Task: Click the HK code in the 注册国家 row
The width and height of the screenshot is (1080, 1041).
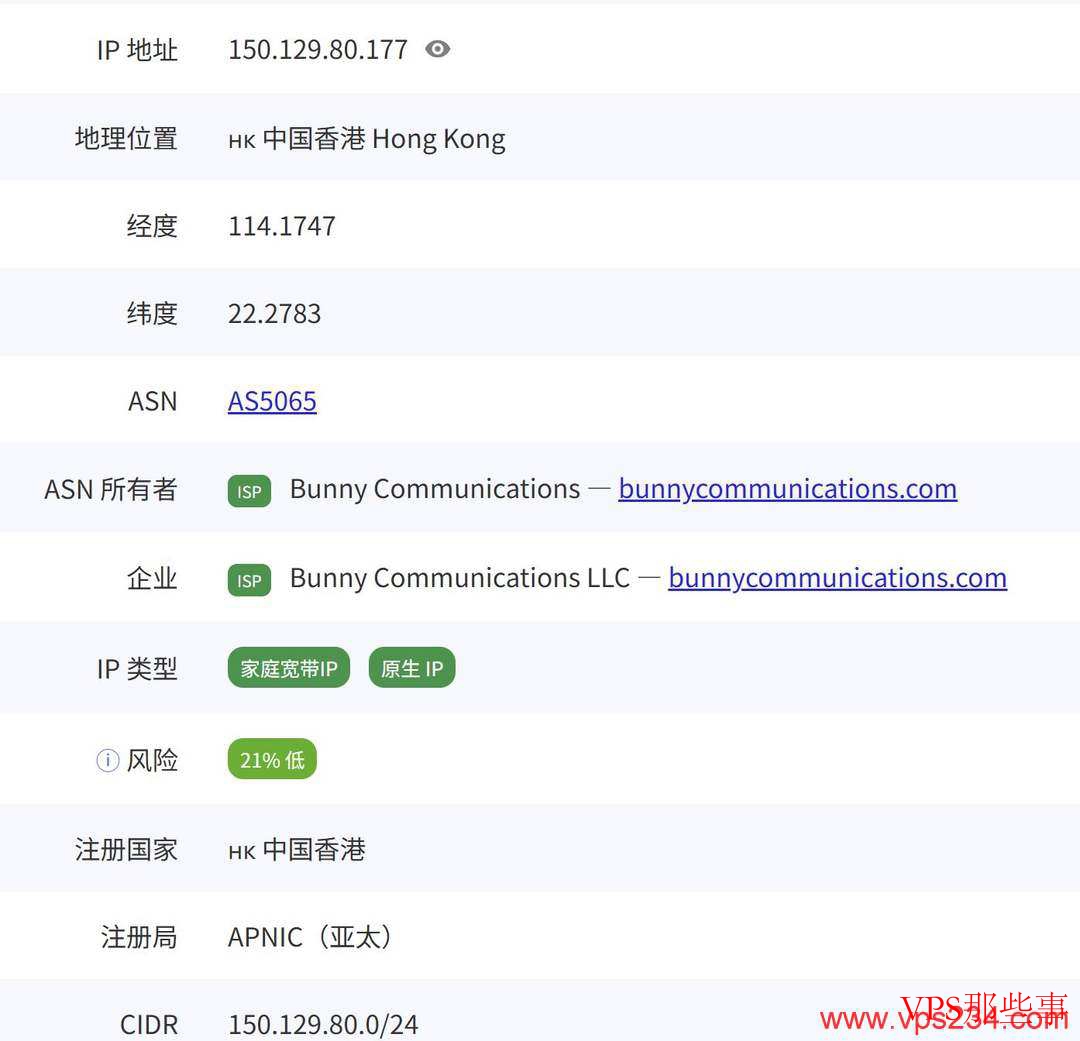Action: [x=240, y=850]
